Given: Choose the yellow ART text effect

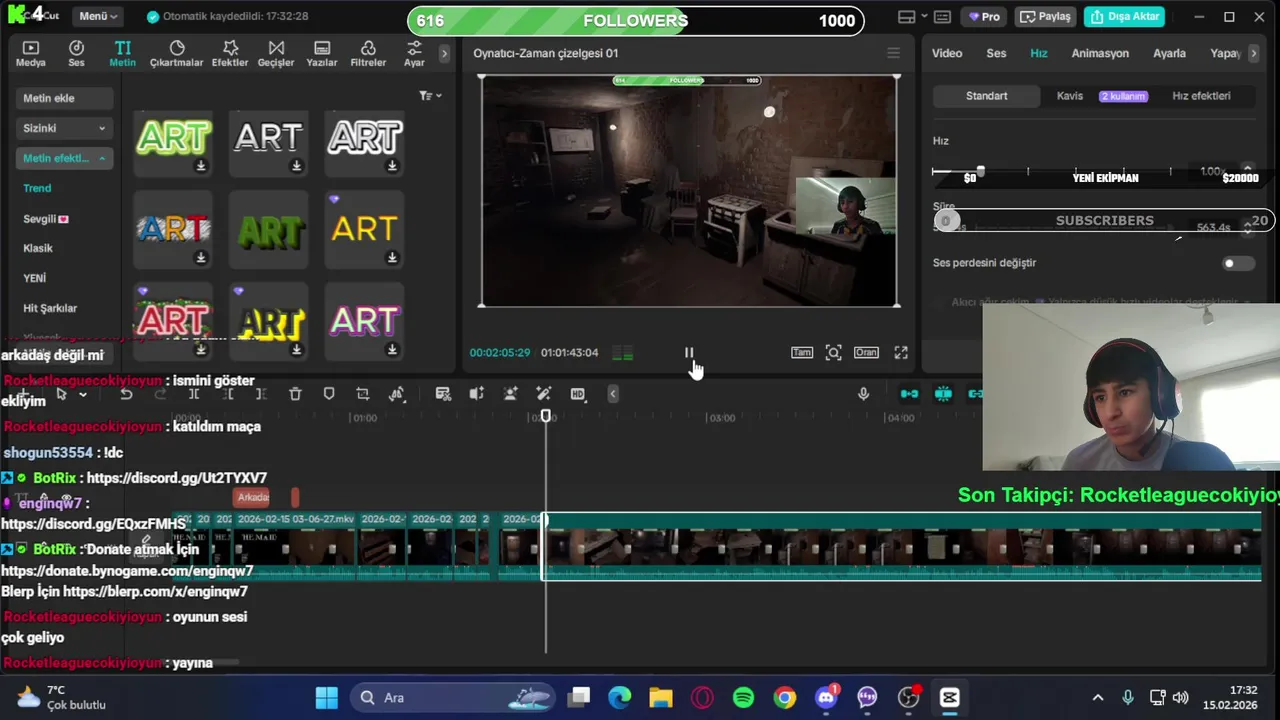Looking at the screenshot, I should point(364,230).
